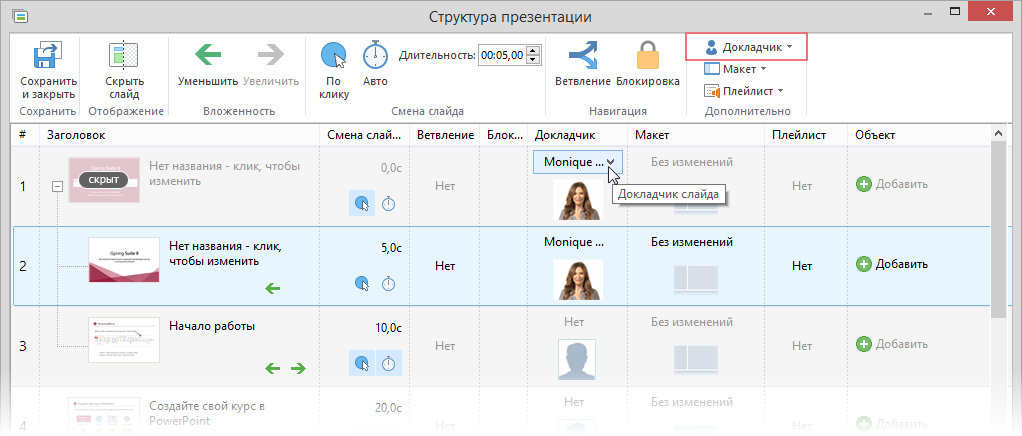Select on-click advance for slide 2

[x=361, y=283]
